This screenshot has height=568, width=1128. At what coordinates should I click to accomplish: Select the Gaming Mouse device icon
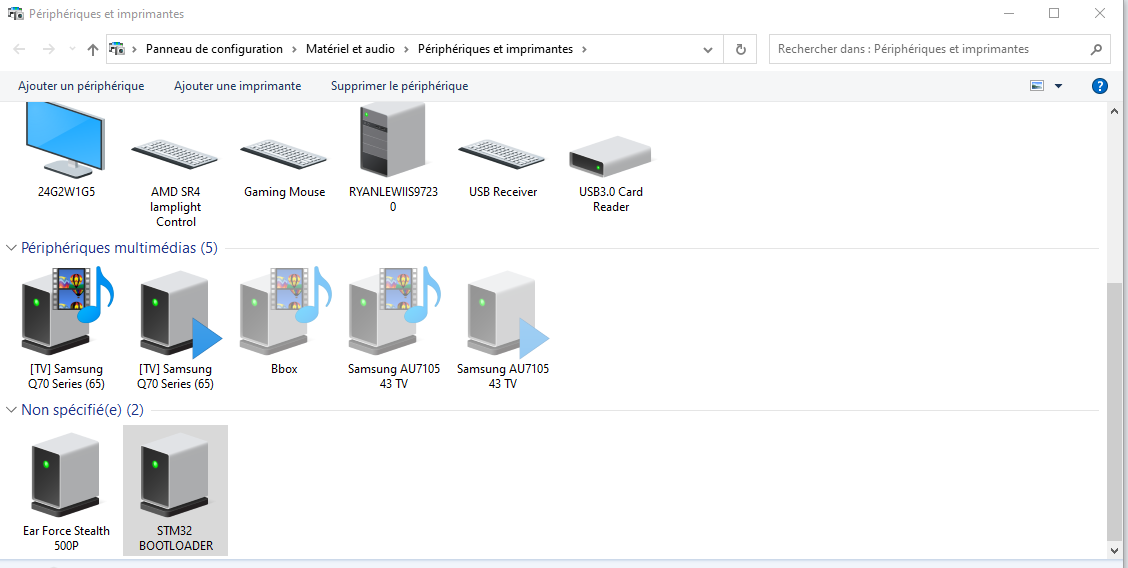[284, 154]
